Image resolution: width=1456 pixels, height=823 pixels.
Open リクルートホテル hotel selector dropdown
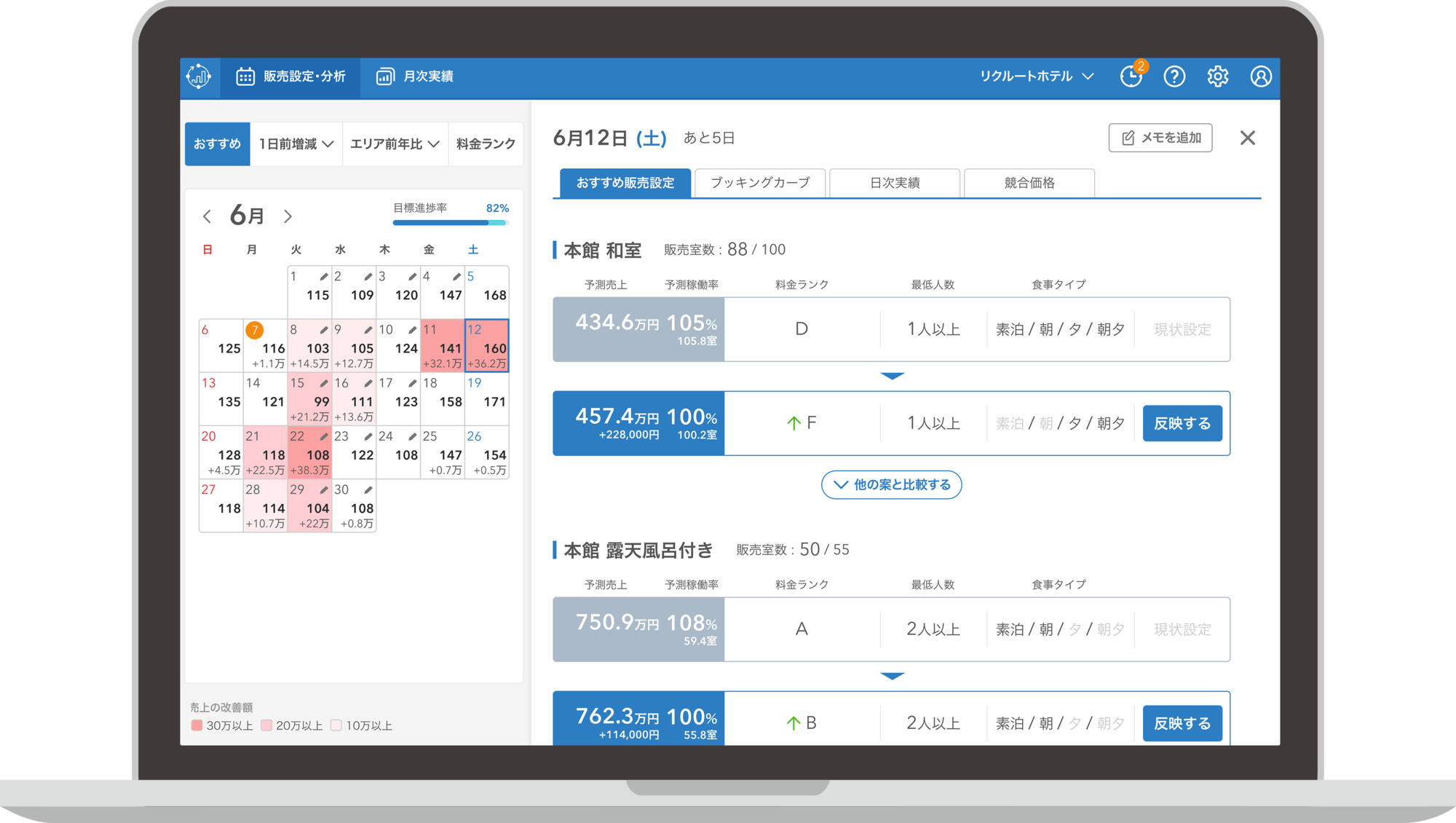[1037, 76]
